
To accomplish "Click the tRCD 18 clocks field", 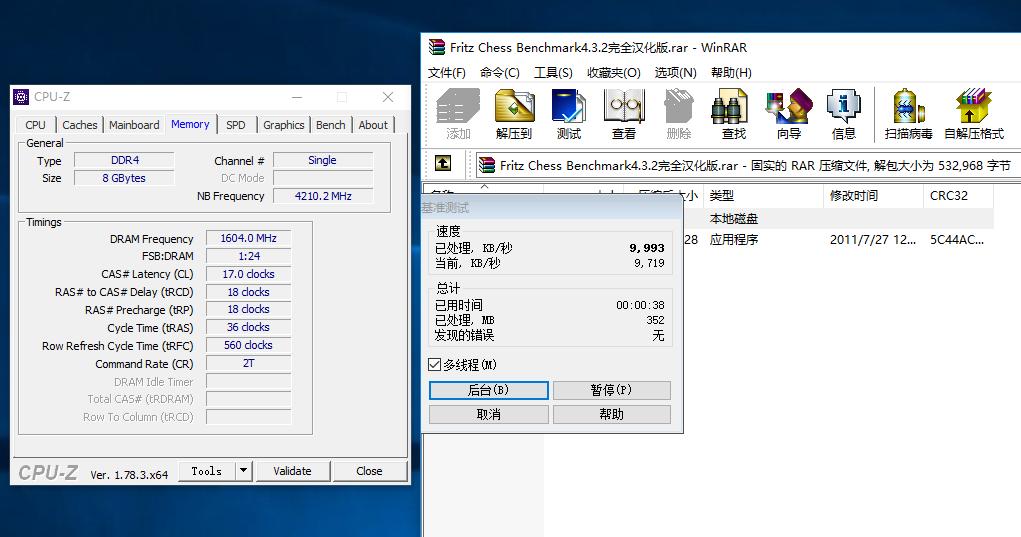I will coord(248,292).
